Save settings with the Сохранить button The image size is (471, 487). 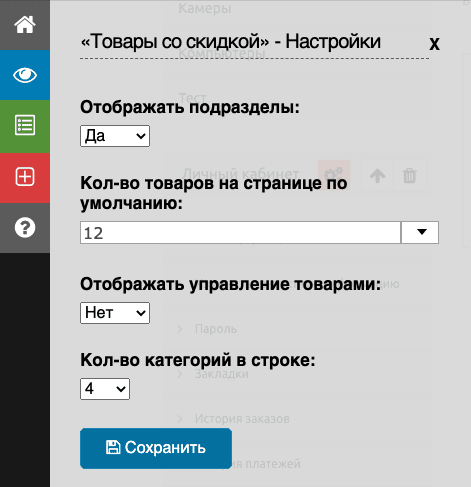[x=156, y=448]
